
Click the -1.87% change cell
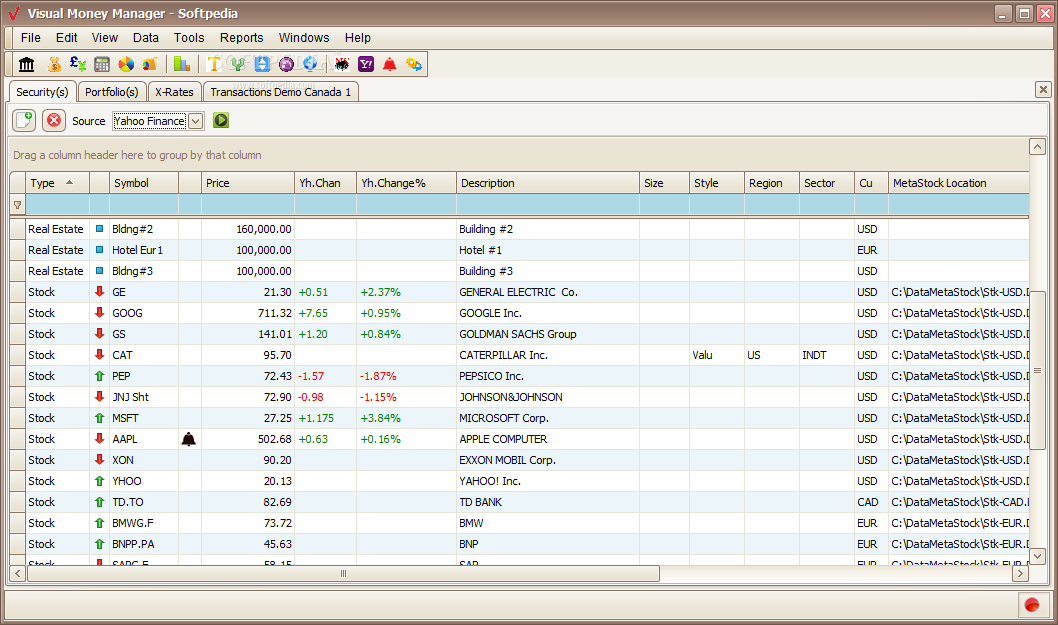pos(406,376)
